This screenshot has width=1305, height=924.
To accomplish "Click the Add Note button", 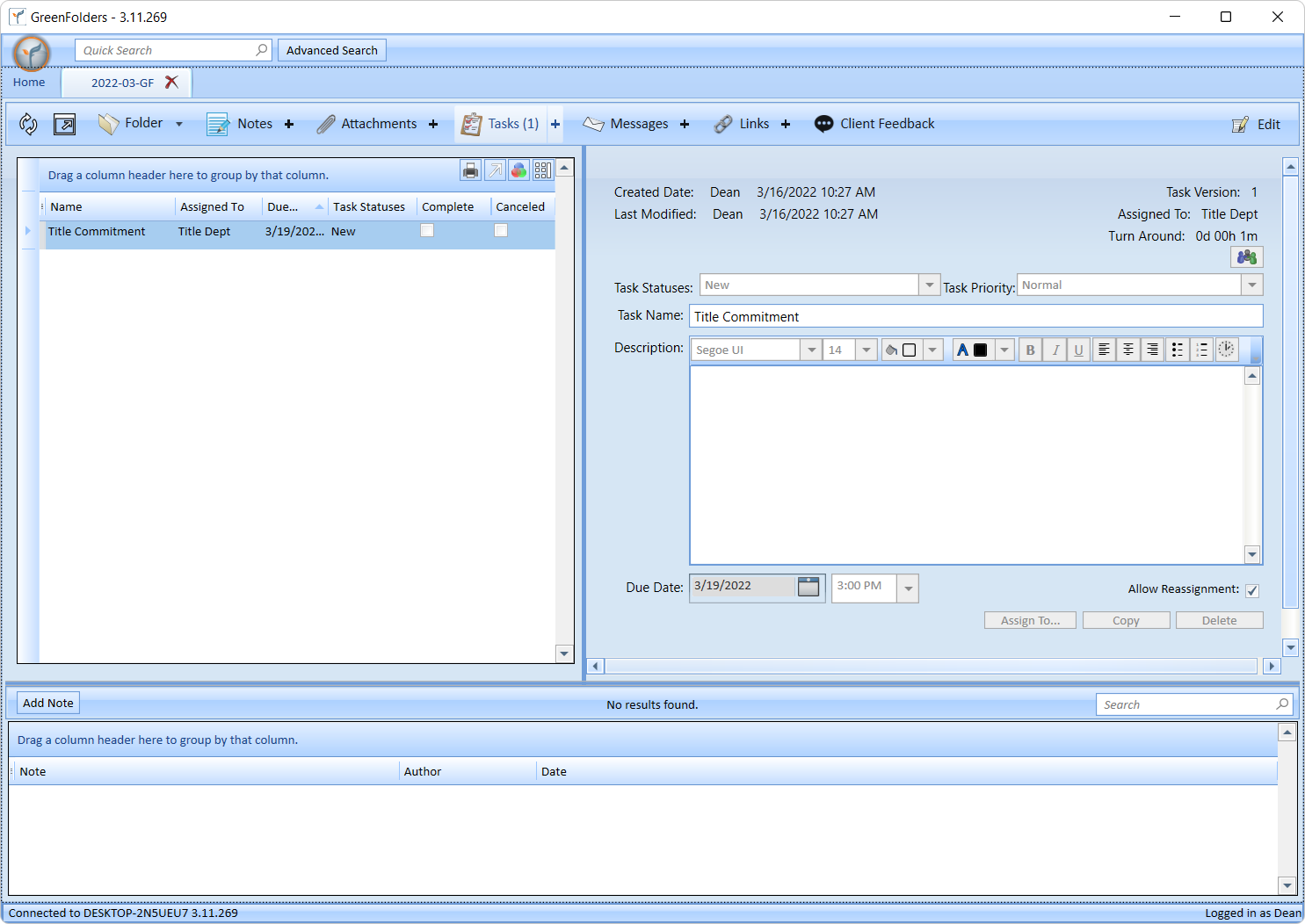I will [x=48, y=703].
